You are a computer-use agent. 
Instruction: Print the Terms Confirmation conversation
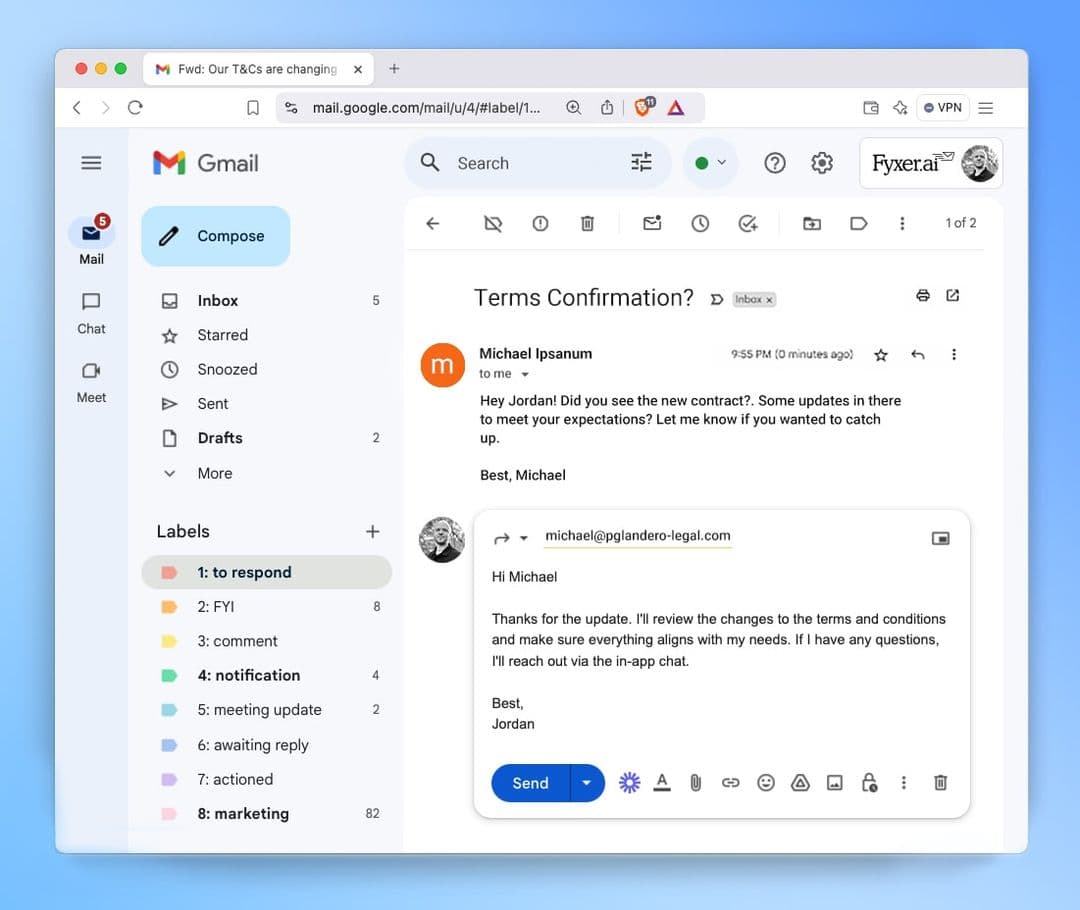[x=922, y=295]
